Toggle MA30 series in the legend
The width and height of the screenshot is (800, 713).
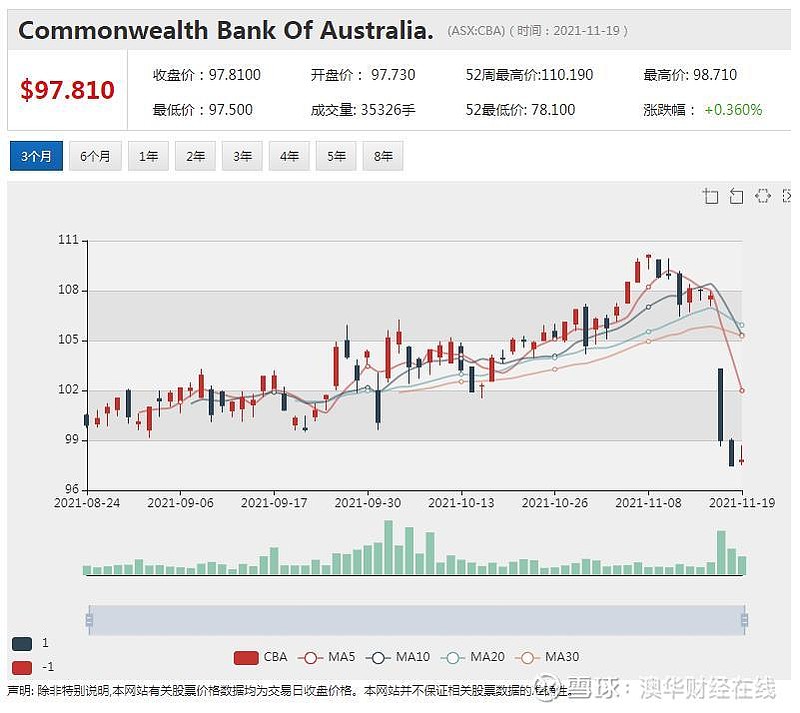tap(547, 657)
